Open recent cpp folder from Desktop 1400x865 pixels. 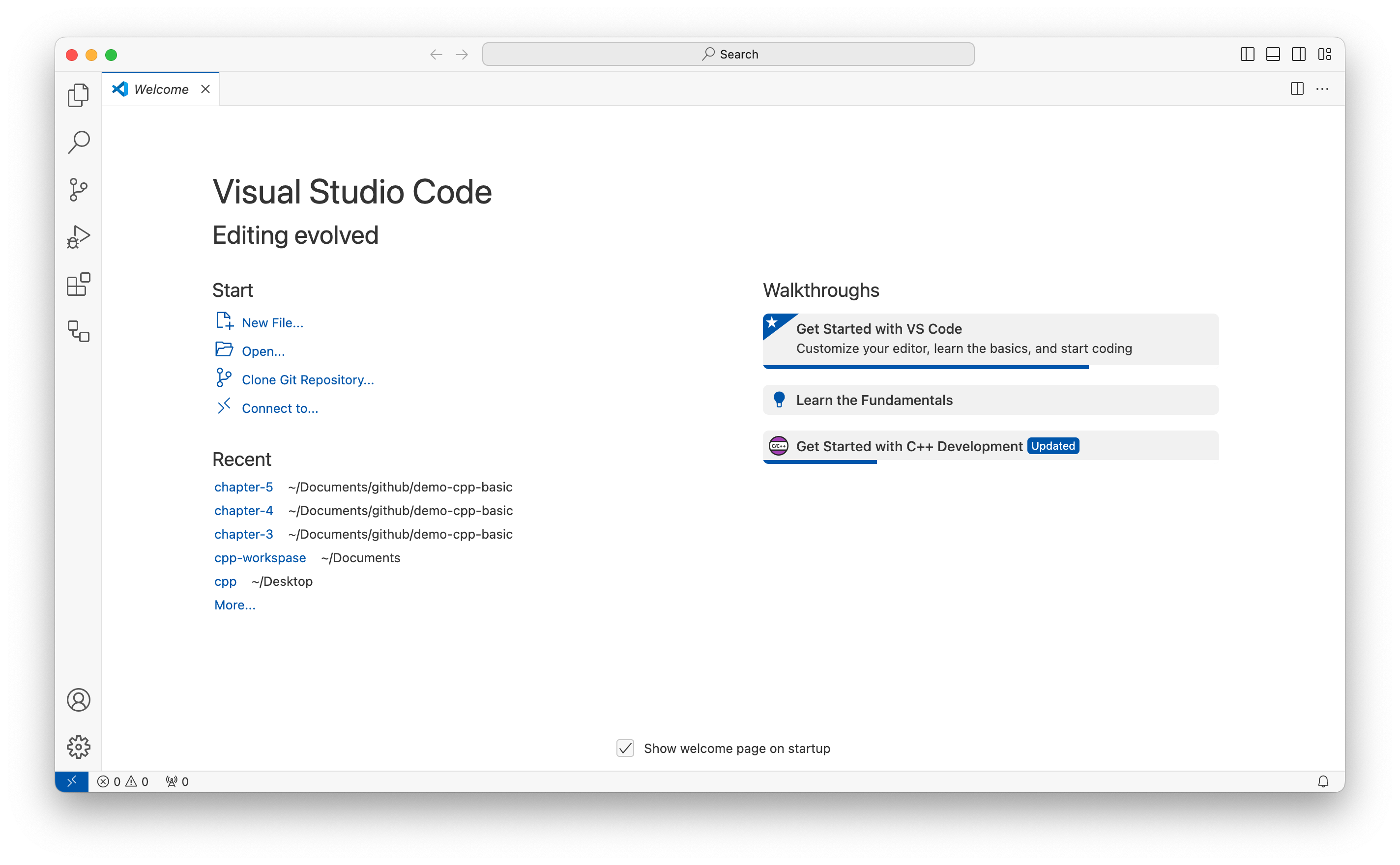pyautogui.click(x=226, y=581)
